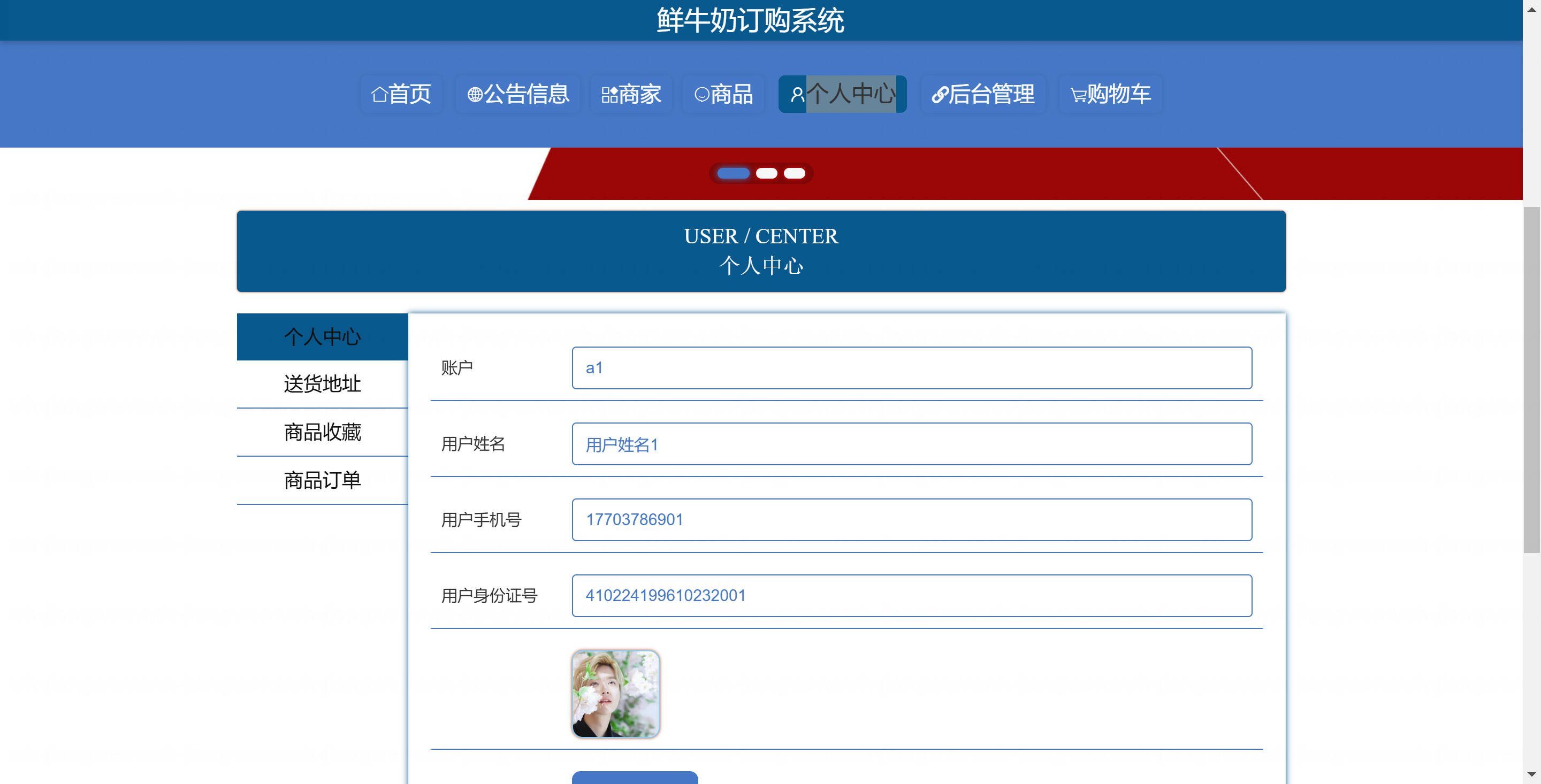Select 个人中心 in top navigation
This screenshot has width=1541, height=784.
pos(842,94)
